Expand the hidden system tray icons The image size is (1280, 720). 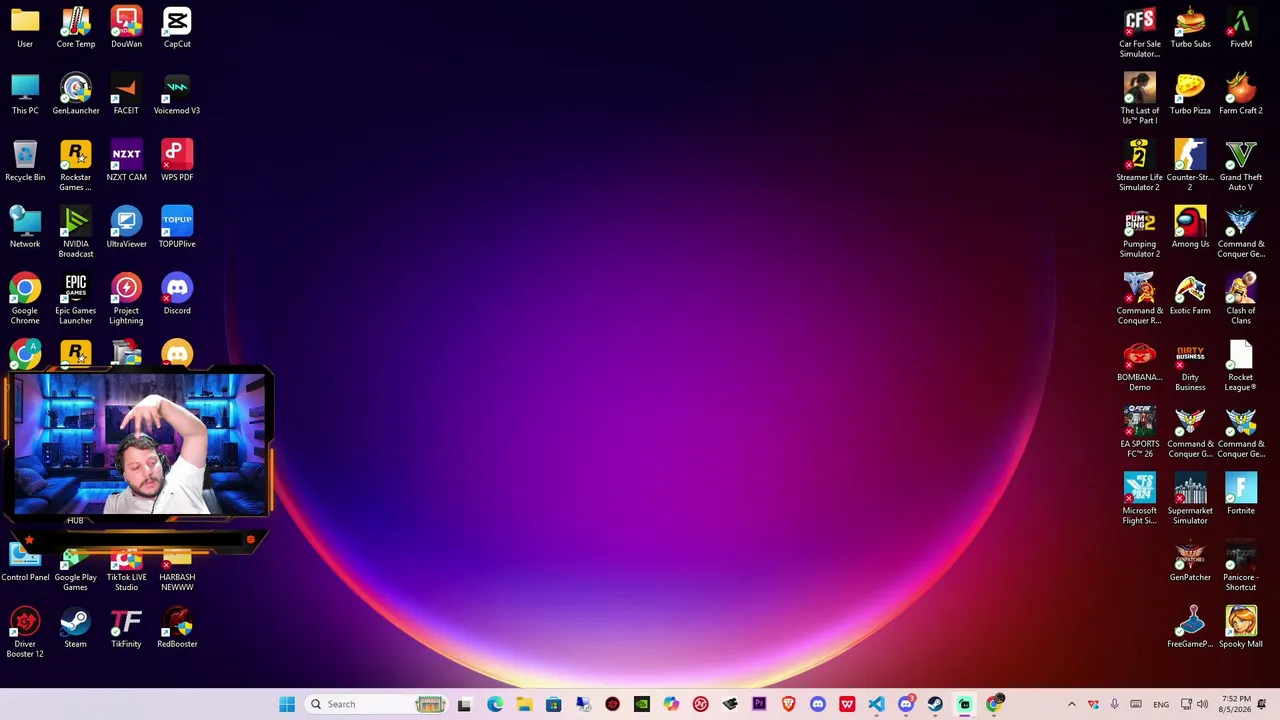1072,704
